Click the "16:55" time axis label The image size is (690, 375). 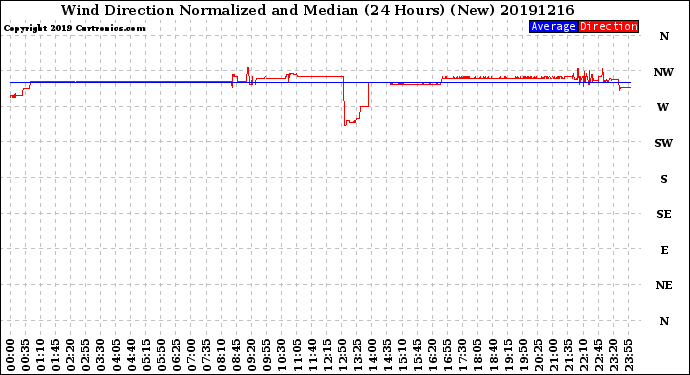[448, 355]
